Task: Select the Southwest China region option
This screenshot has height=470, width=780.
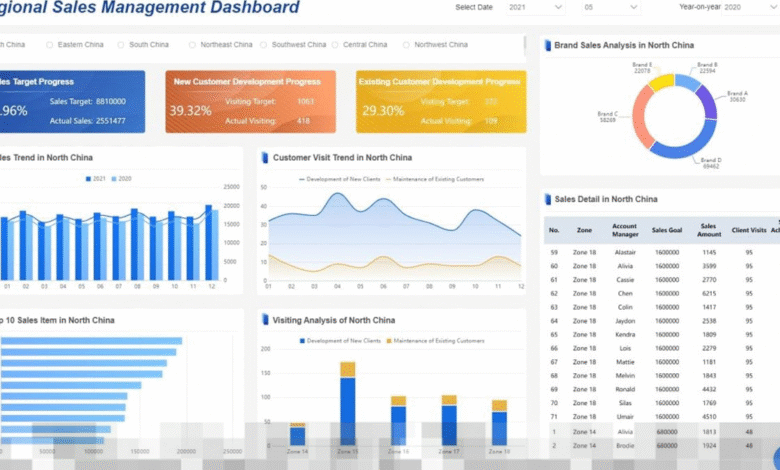Action: 264,45
